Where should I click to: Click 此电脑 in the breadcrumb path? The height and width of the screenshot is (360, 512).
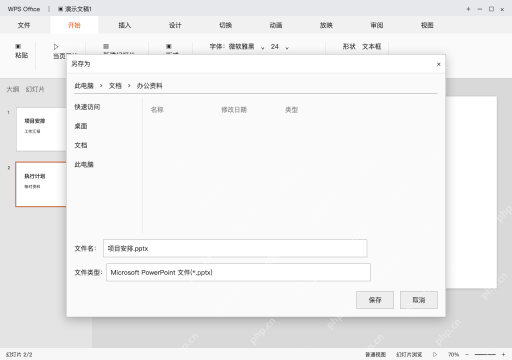pos(84,86)
